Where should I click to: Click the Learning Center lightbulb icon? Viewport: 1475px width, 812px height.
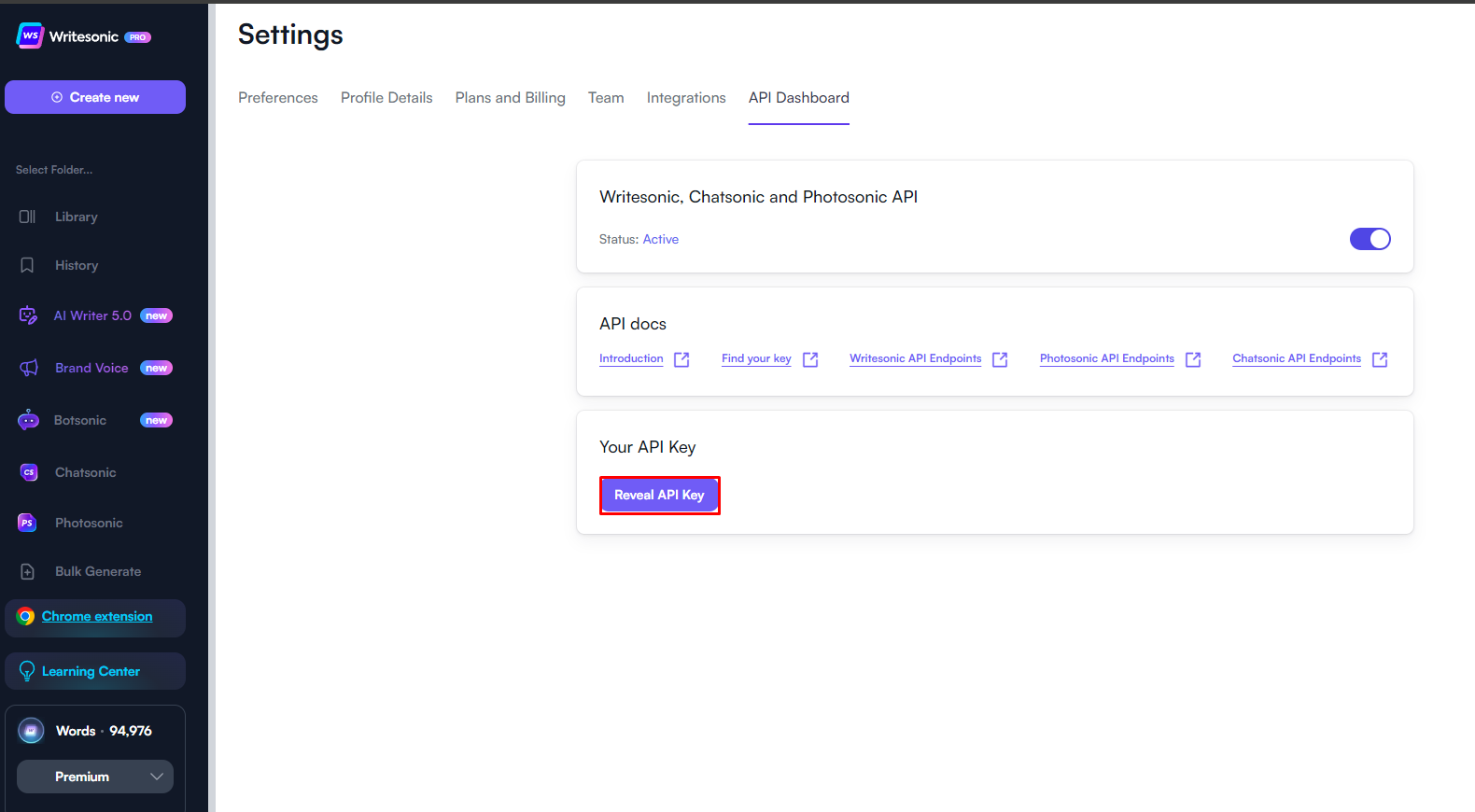pos(27,671)
